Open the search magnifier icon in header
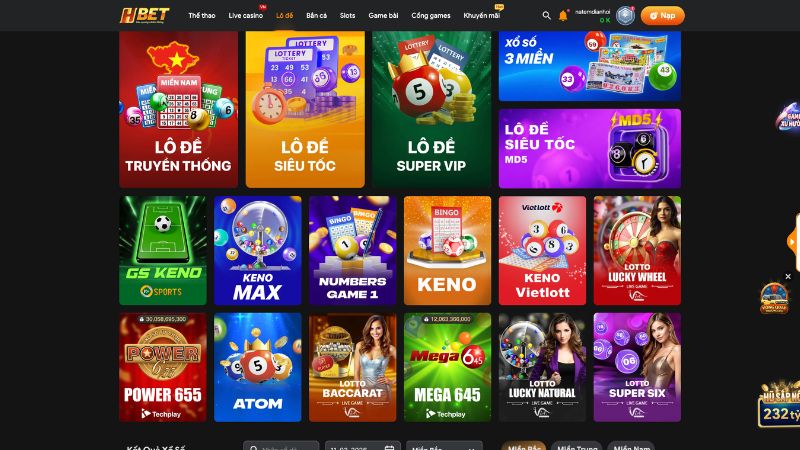The height and width of the screenshot is (450, 800). coord(546,16)
